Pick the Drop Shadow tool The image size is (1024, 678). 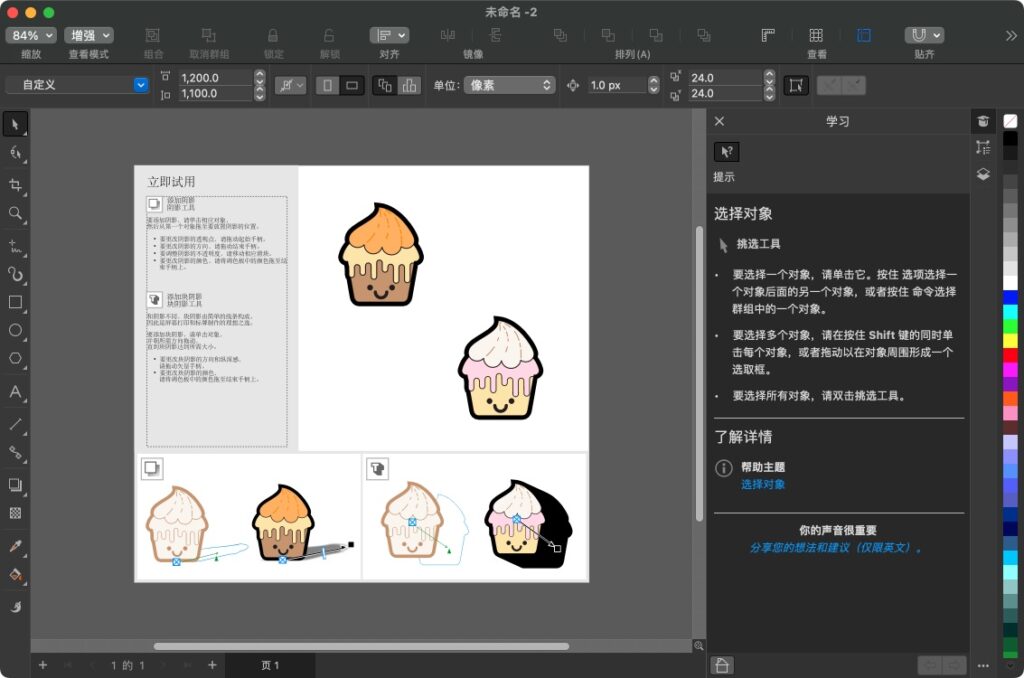point(14,487)
